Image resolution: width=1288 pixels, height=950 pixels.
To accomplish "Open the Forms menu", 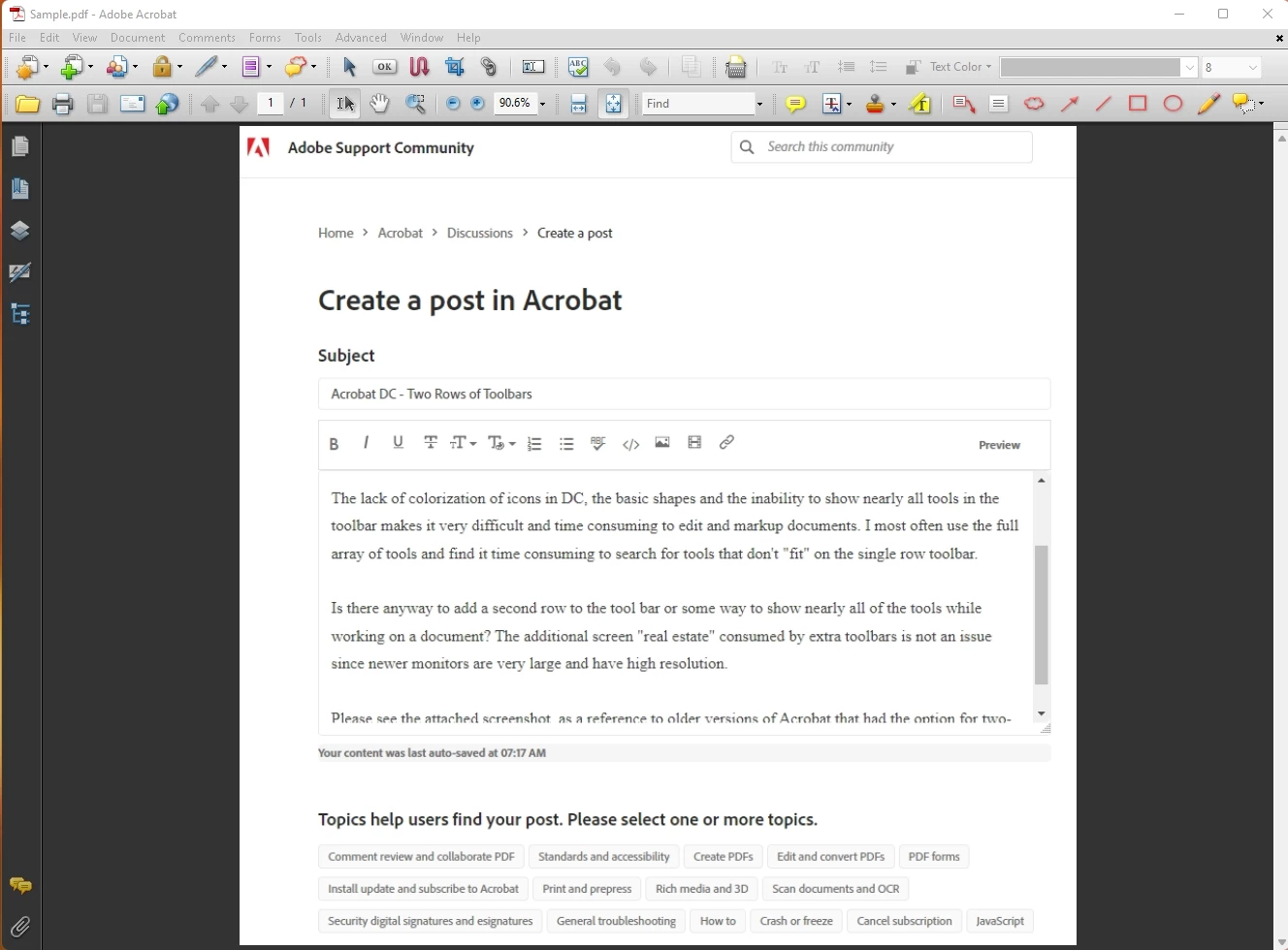I will pos(265,38).
